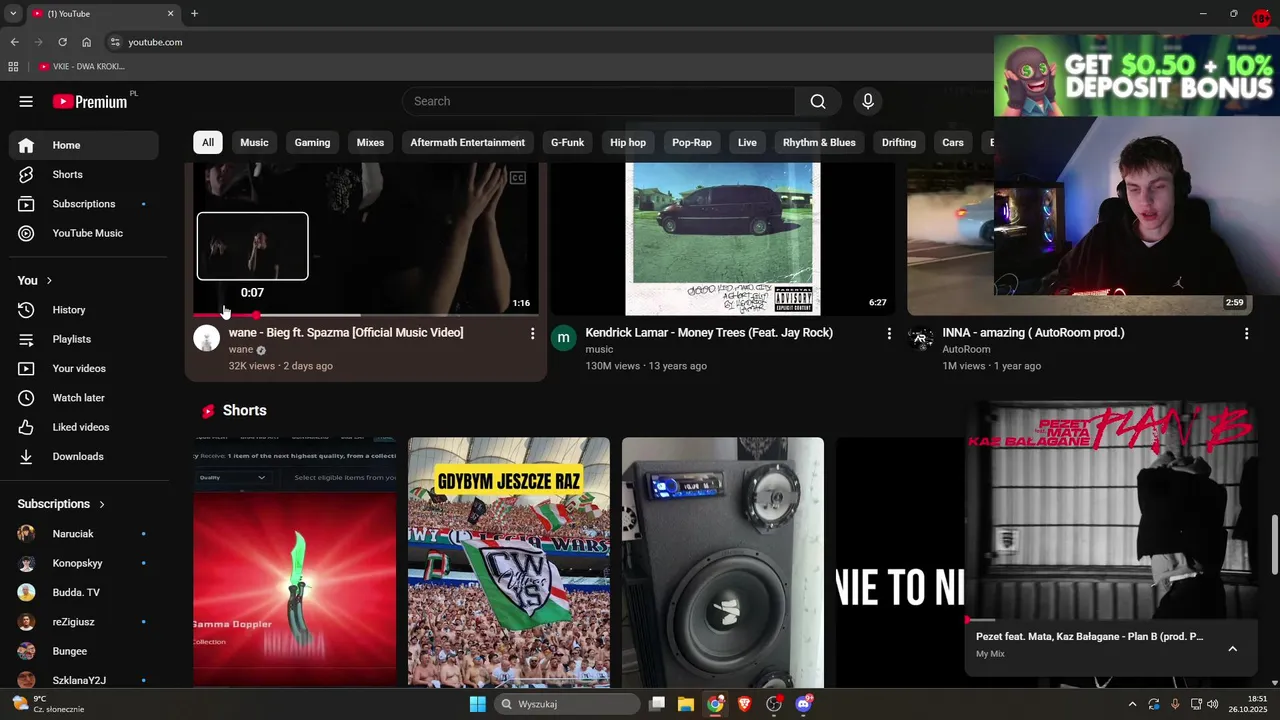Open the Money Trees album thumbnail
Image resolution: width=1280 pixels, height=720 pixels.
click(722, 239)
